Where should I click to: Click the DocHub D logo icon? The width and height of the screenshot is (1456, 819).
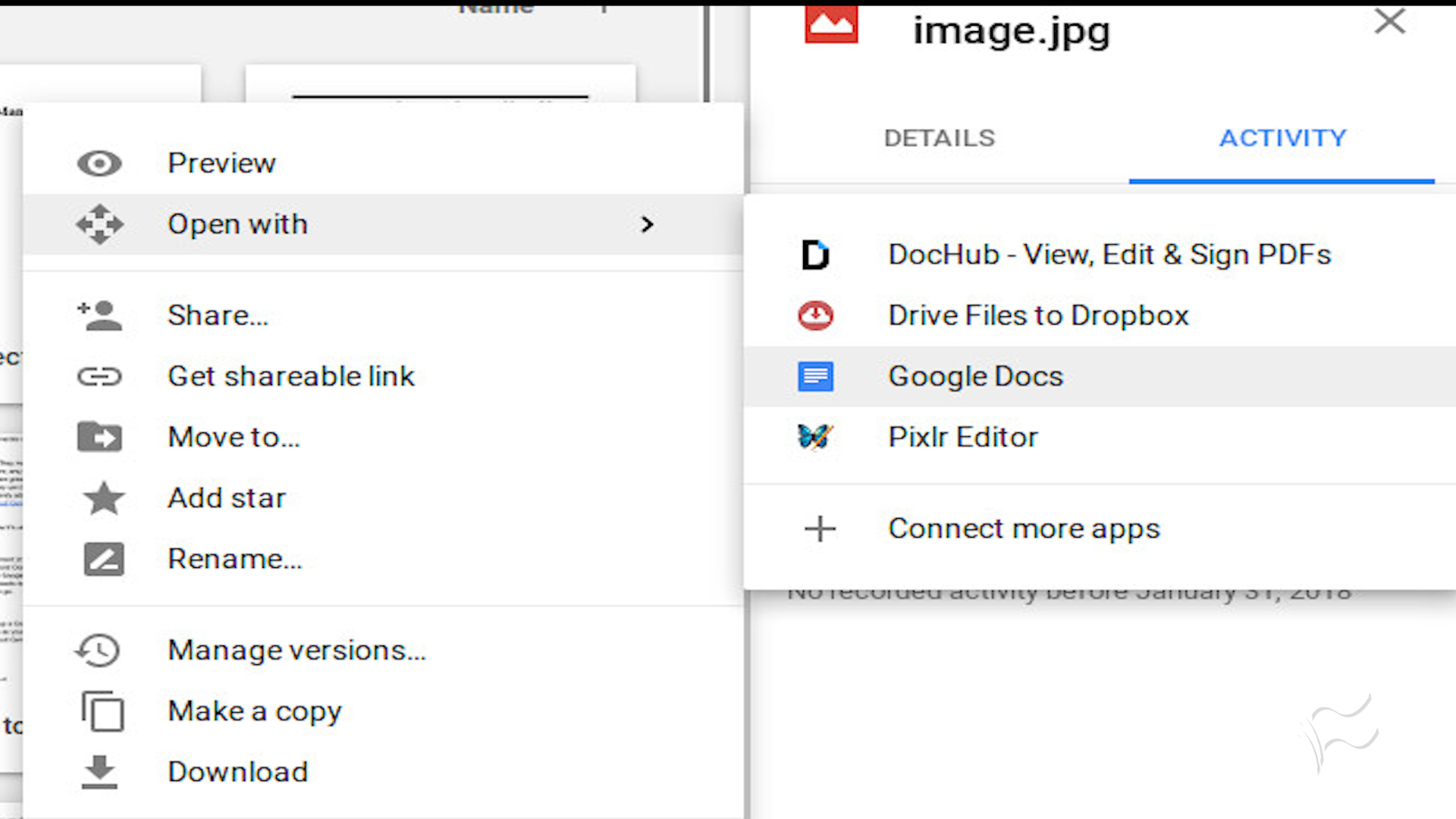815,255
